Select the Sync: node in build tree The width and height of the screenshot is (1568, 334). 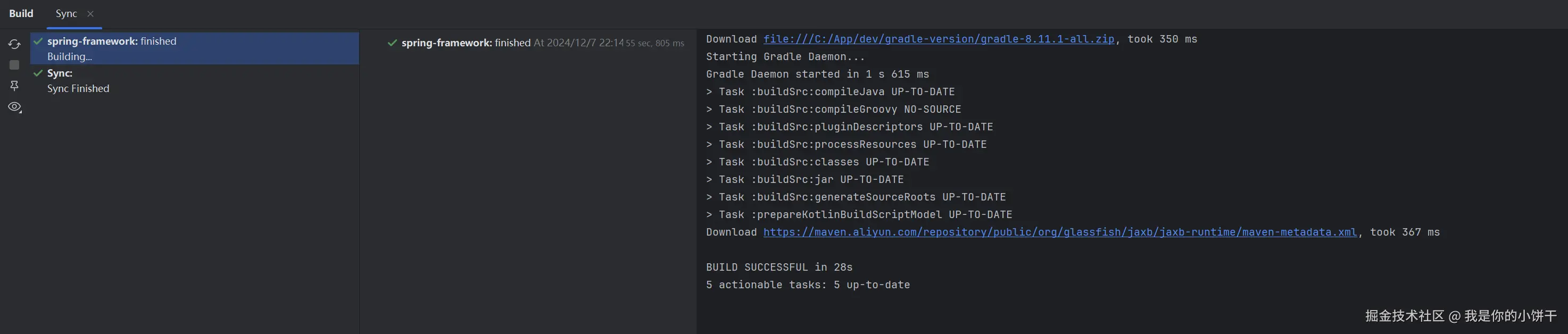[60, 73]
